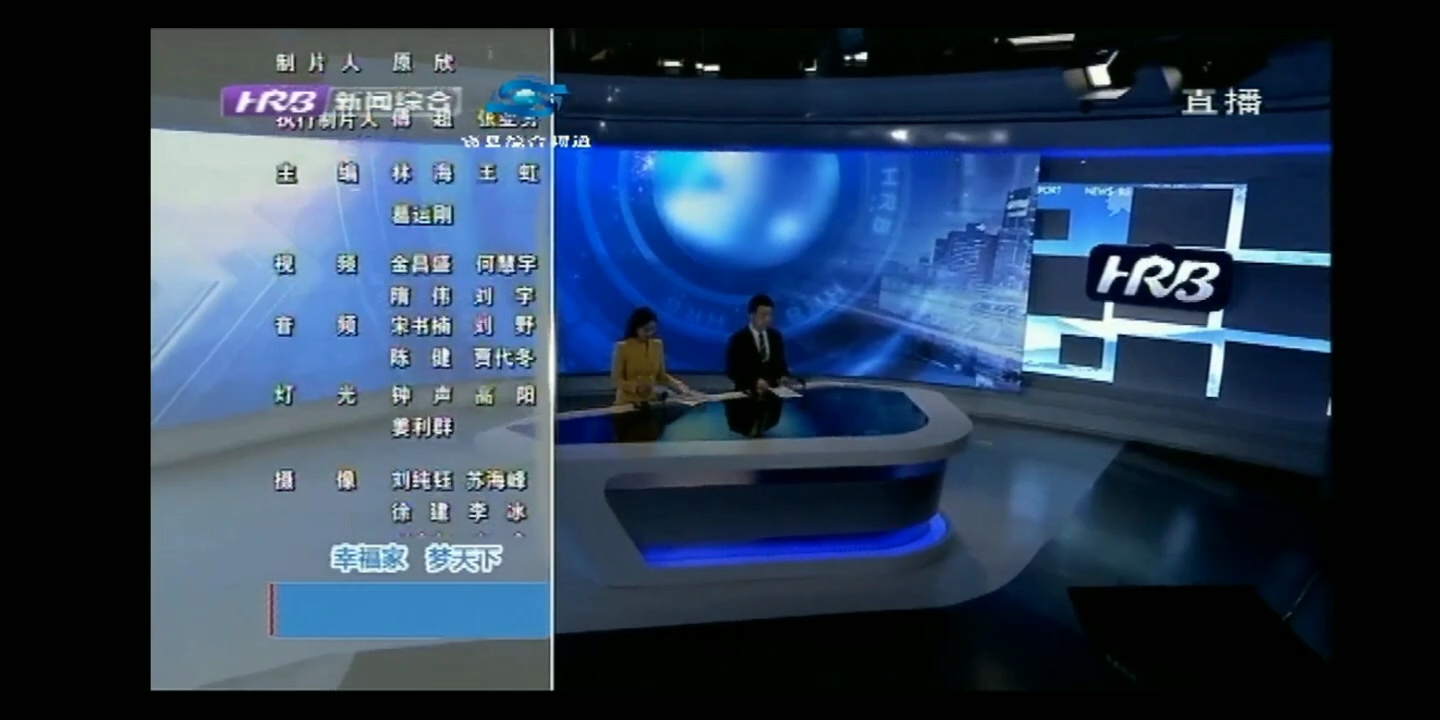1440x720 pixels.
Task: Click the glowing blue strip under the desk
Action: 795,545
